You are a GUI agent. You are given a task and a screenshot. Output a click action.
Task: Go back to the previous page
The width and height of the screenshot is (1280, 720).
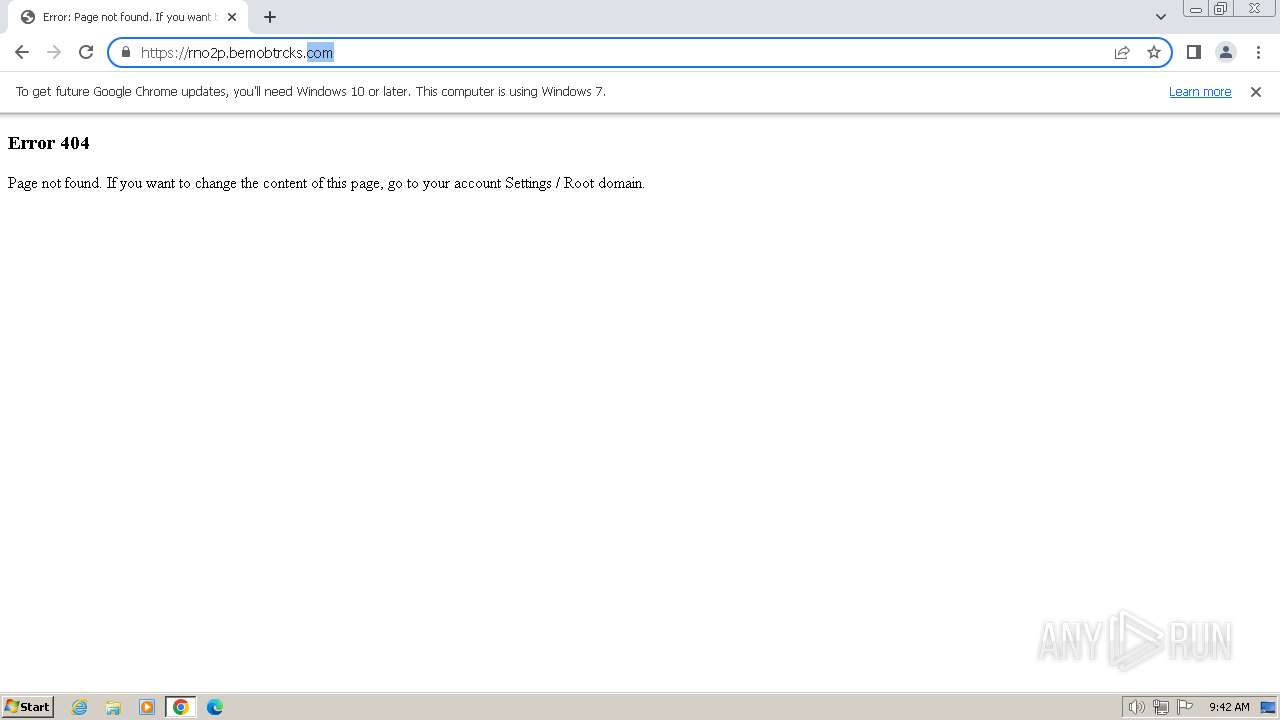22,52
